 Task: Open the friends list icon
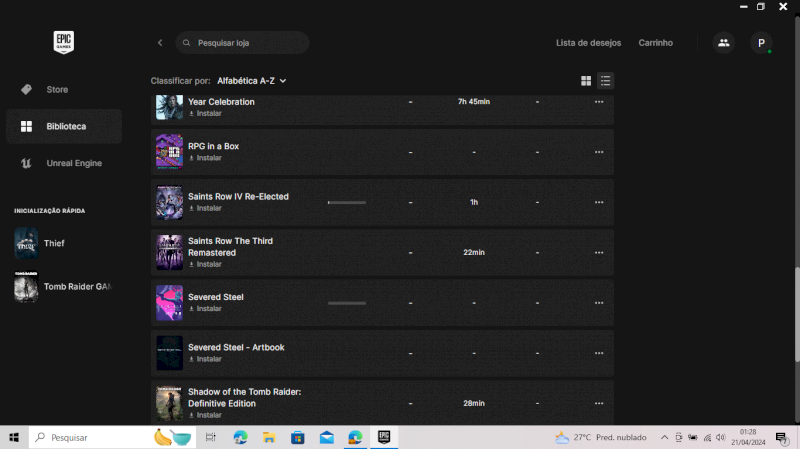click(x=723, y=43)
